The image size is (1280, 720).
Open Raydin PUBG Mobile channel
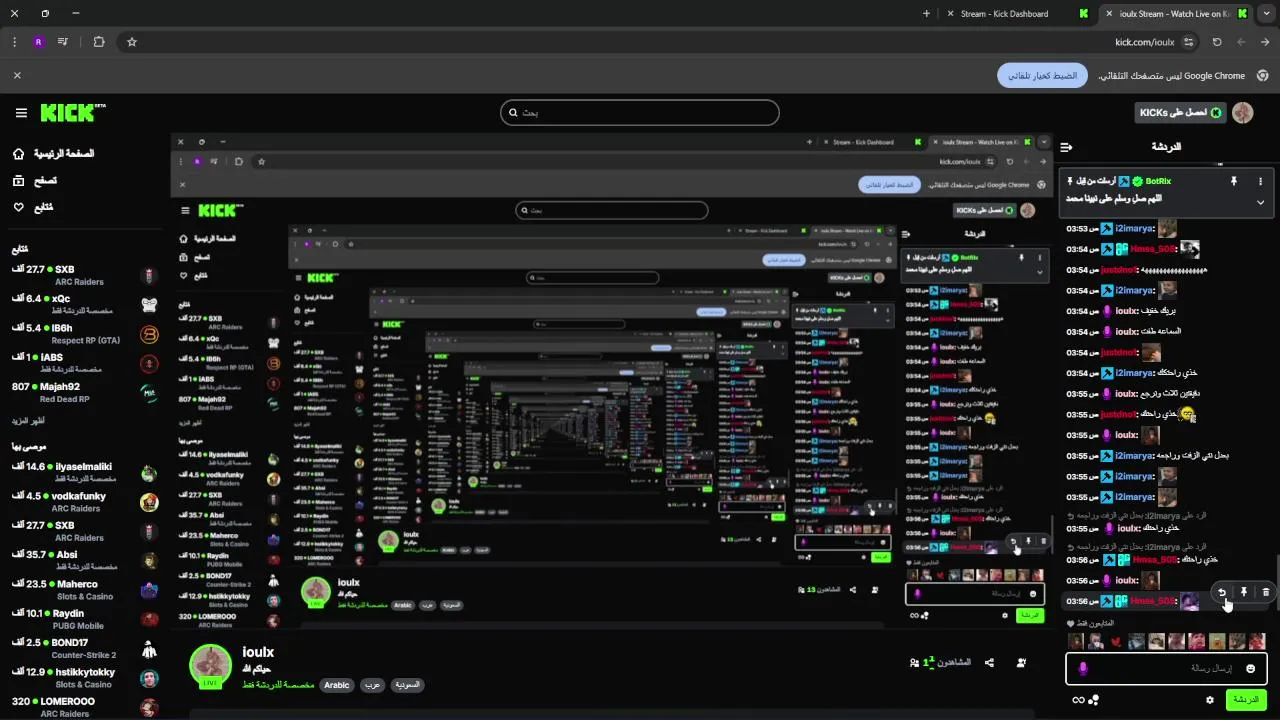click(84, 619)
